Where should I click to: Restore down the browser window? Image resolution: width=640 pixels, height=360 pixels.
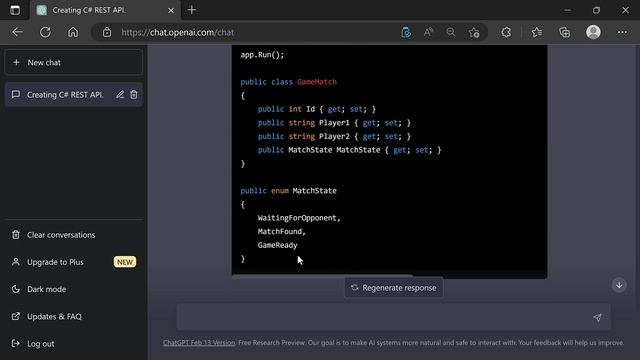pos(596,10)
